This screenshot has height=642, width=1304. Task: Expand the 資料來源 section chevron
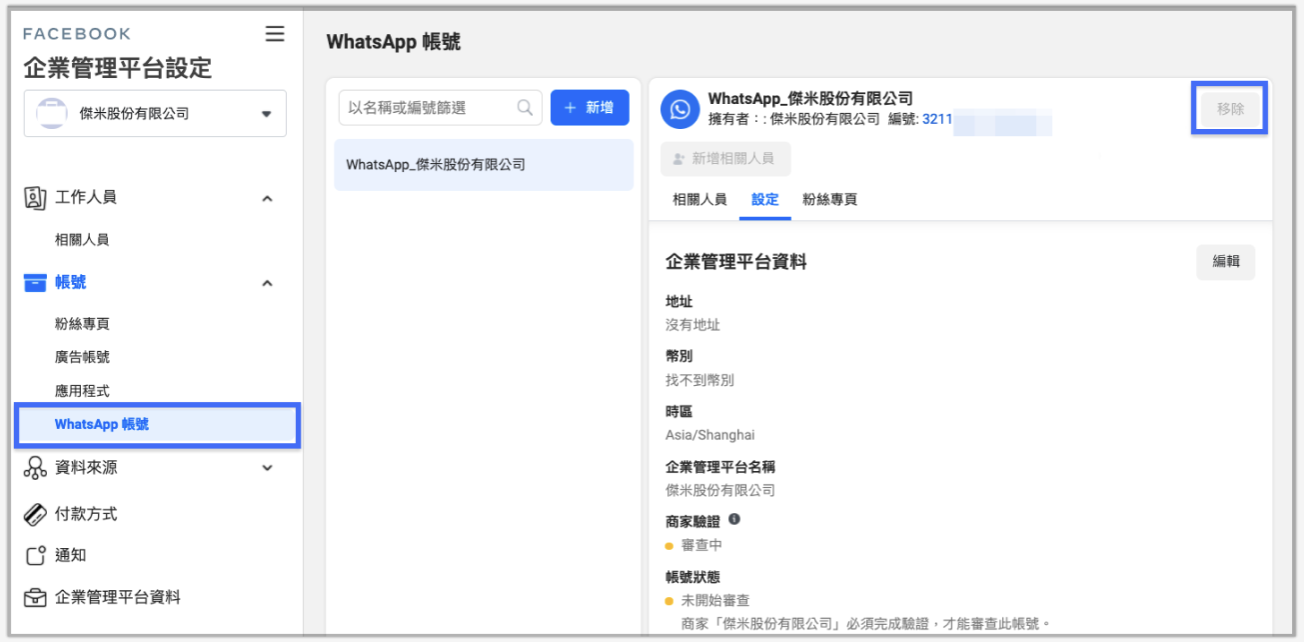(267, 467)
